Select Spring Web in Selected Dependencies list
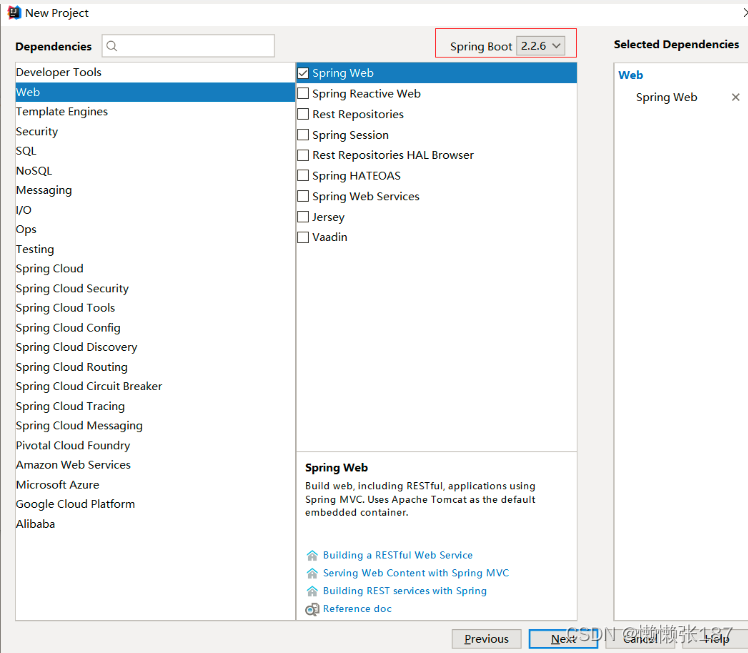Image resolution: width=748 pixels, height=653 pixels. pyautogui.click(x=666, y=97)
